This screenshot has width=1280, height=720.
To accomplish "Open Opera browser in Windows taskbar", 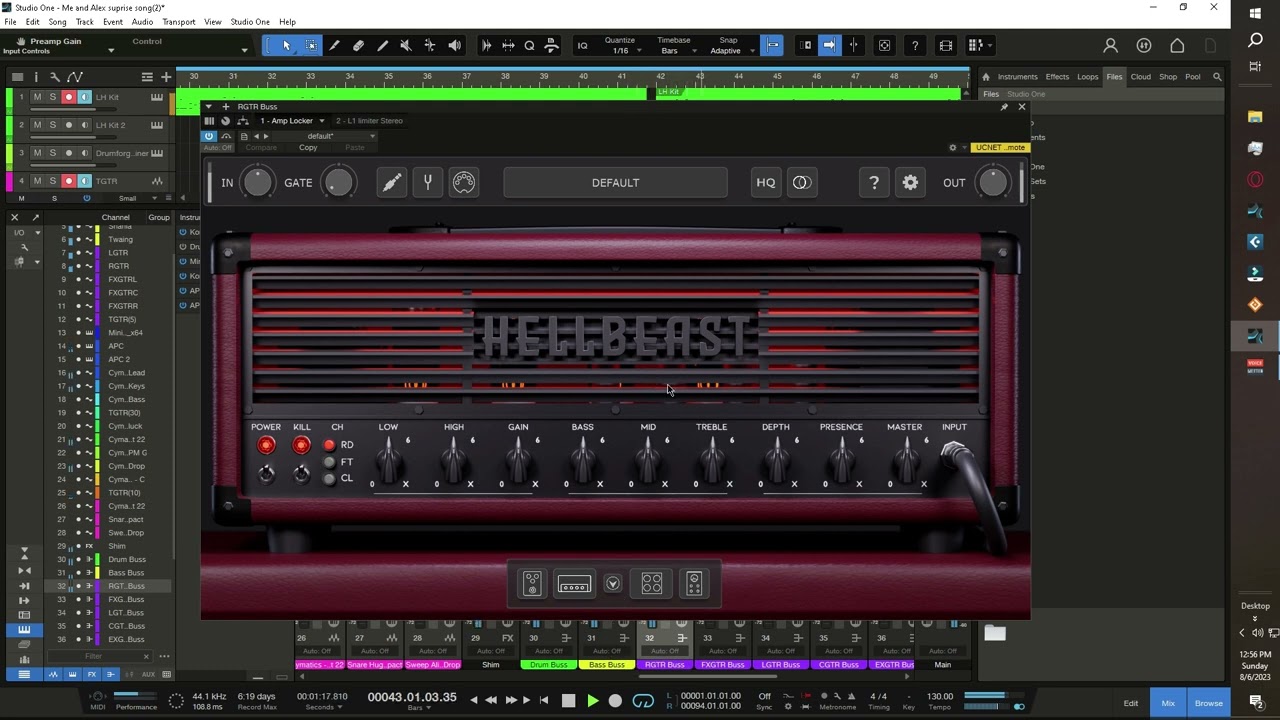I will click(x=1255, y=180).
